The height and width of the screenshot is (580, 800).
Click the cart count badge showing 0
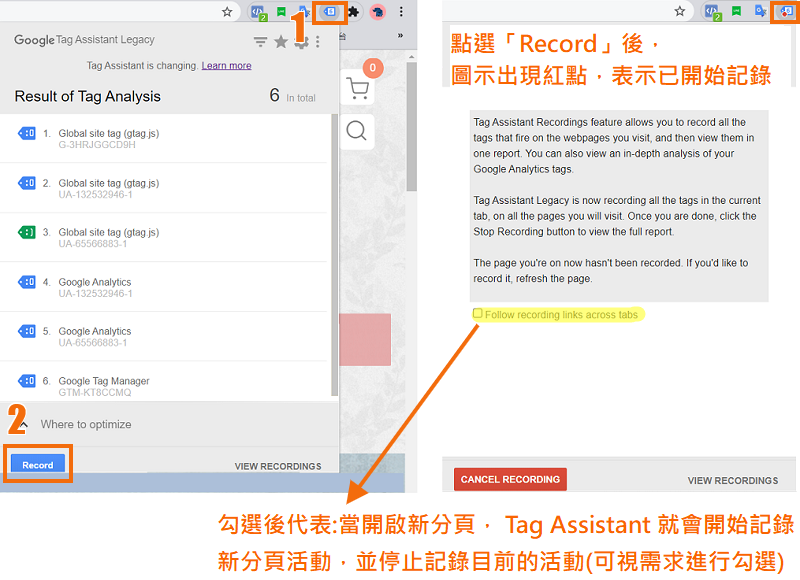[x=373, y=68]
